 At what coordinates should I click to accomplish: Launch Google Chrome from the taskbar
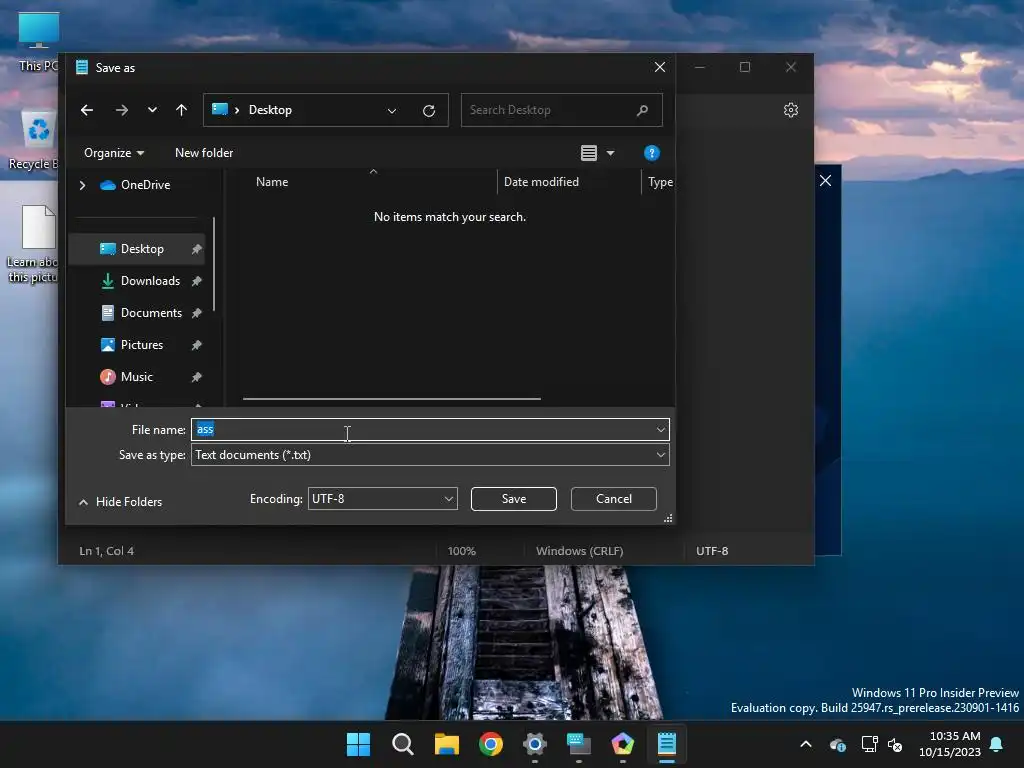tap(490, 744)
